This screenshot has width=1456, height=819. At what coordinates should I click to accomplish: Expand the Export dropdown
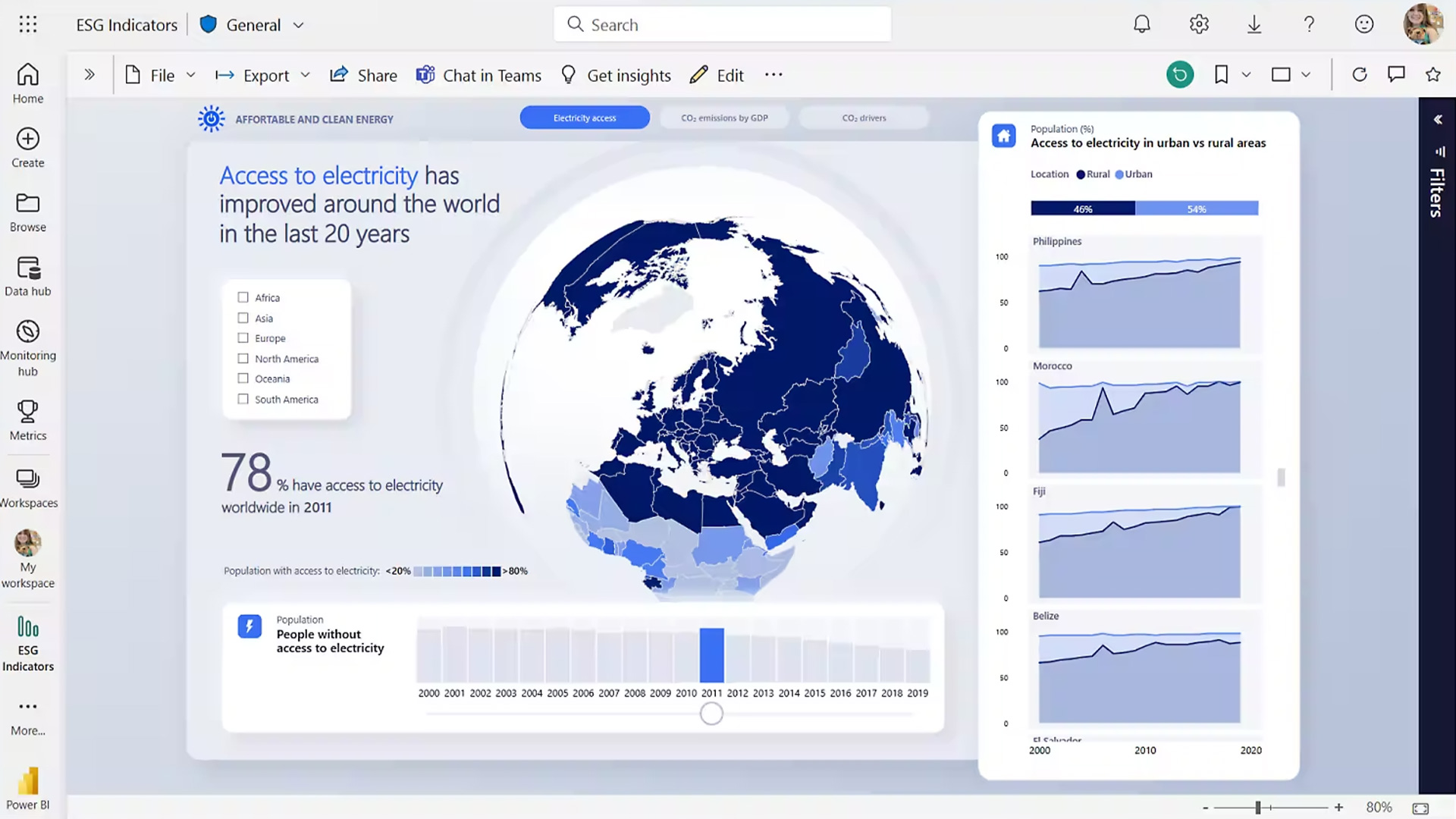click(x=306, y=74)
